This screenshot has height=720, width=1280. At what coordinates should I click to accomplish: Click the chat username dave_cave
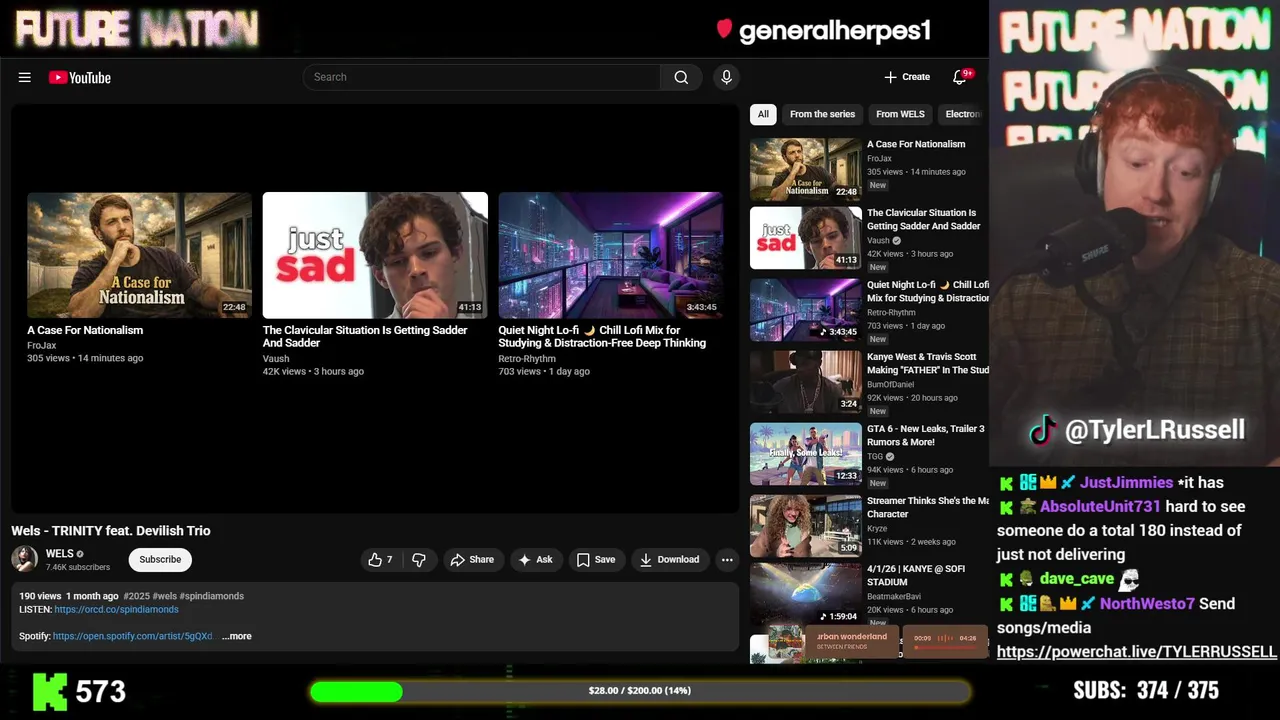[x=1076, y=578]
